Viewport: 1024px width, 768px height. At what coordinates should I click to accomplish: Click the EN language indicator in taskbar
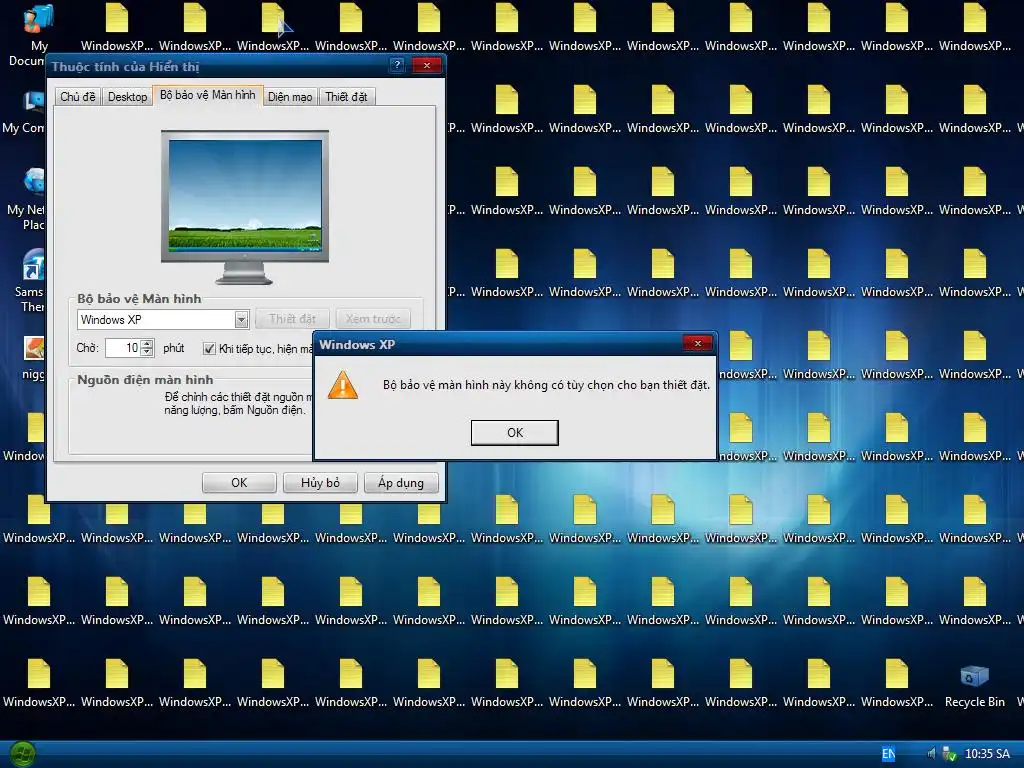click(889, 754)
